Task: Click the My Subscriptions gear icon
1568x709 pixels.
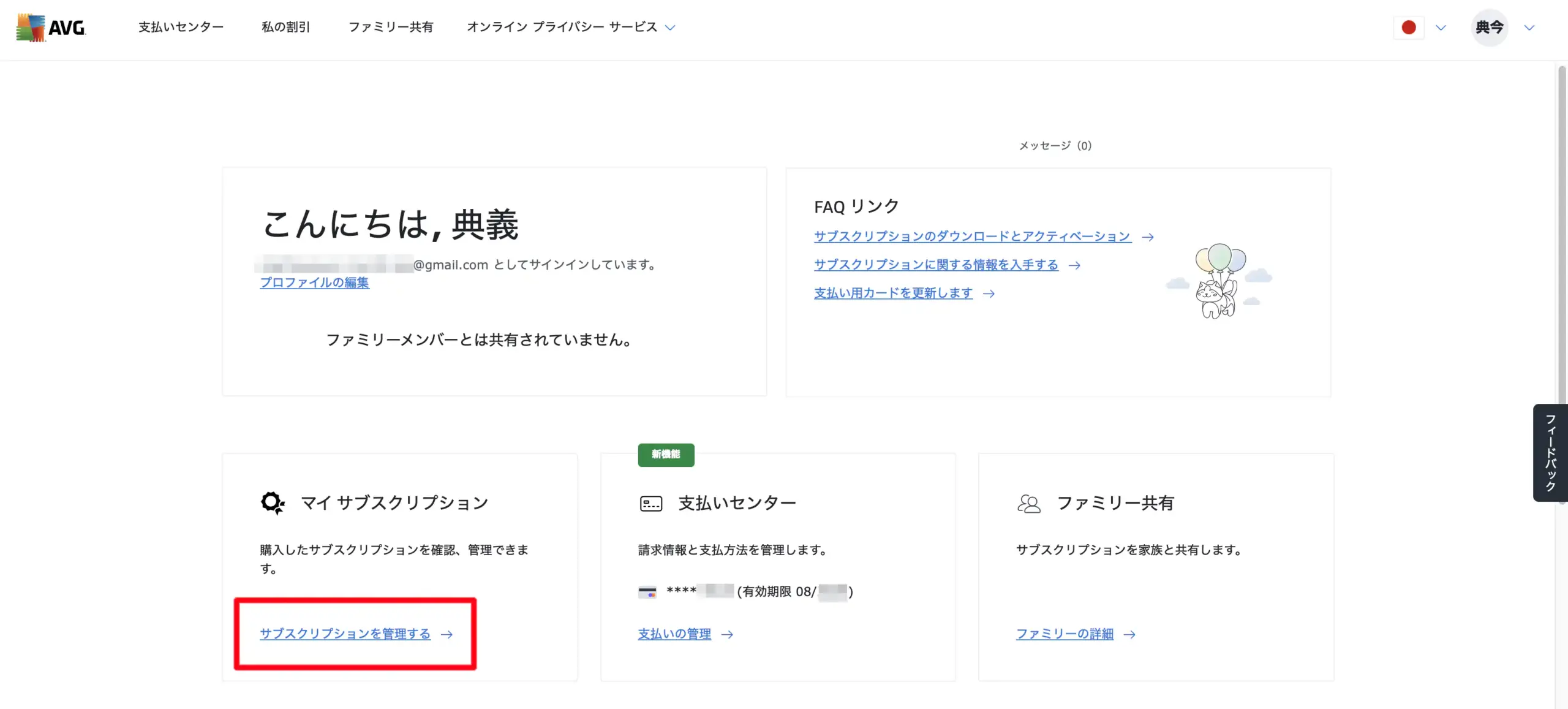Action: pyautogui.click(x=272, y=503)
